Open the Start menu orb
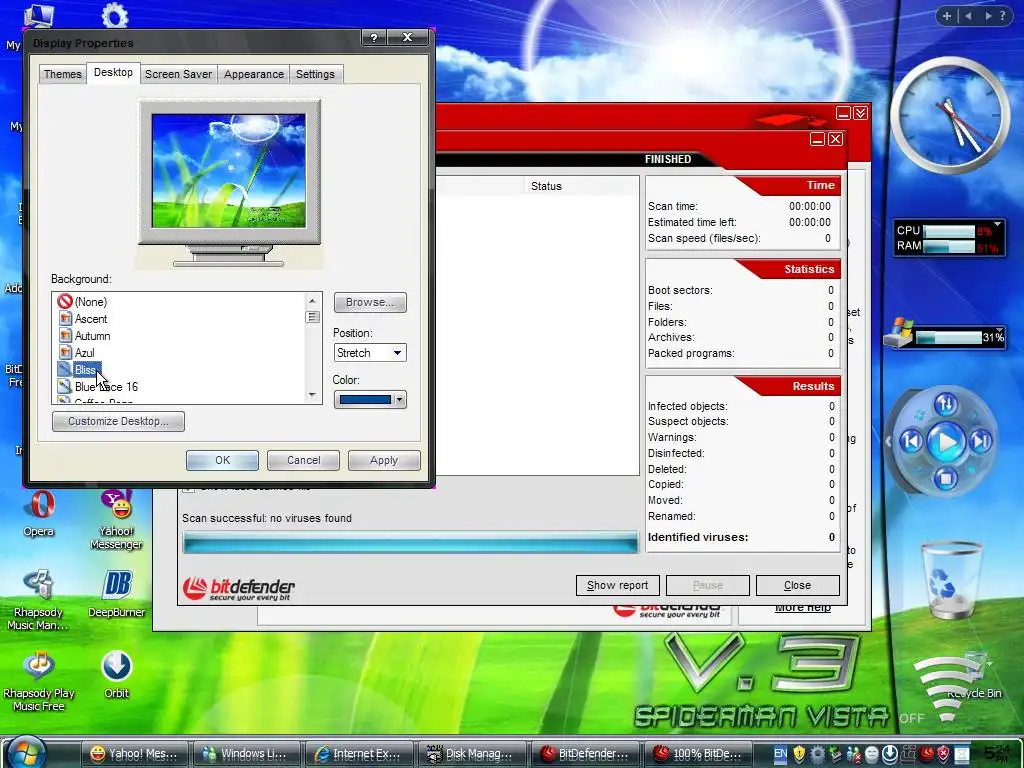This screenshot has width=1024, height=768. tap(26, 752)
